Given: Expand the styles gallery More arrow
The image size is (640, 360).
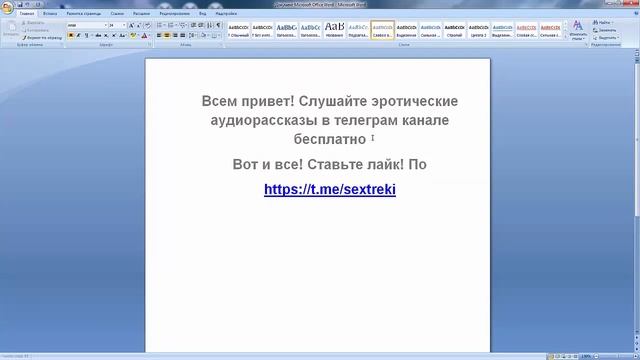Looking at the screenshot, I should click(x=565, y=37).
